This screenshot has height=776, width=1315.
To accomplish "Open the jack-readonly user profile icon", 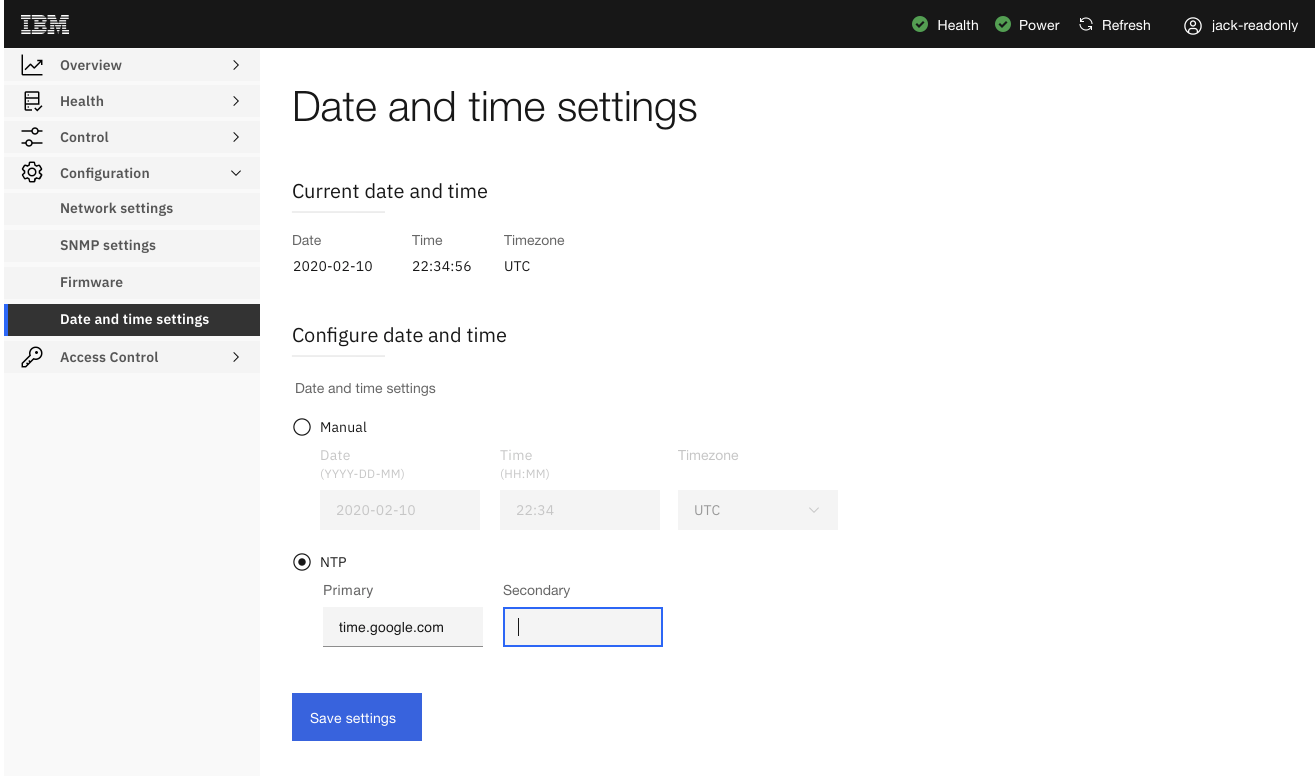I will pos(1191,25).
